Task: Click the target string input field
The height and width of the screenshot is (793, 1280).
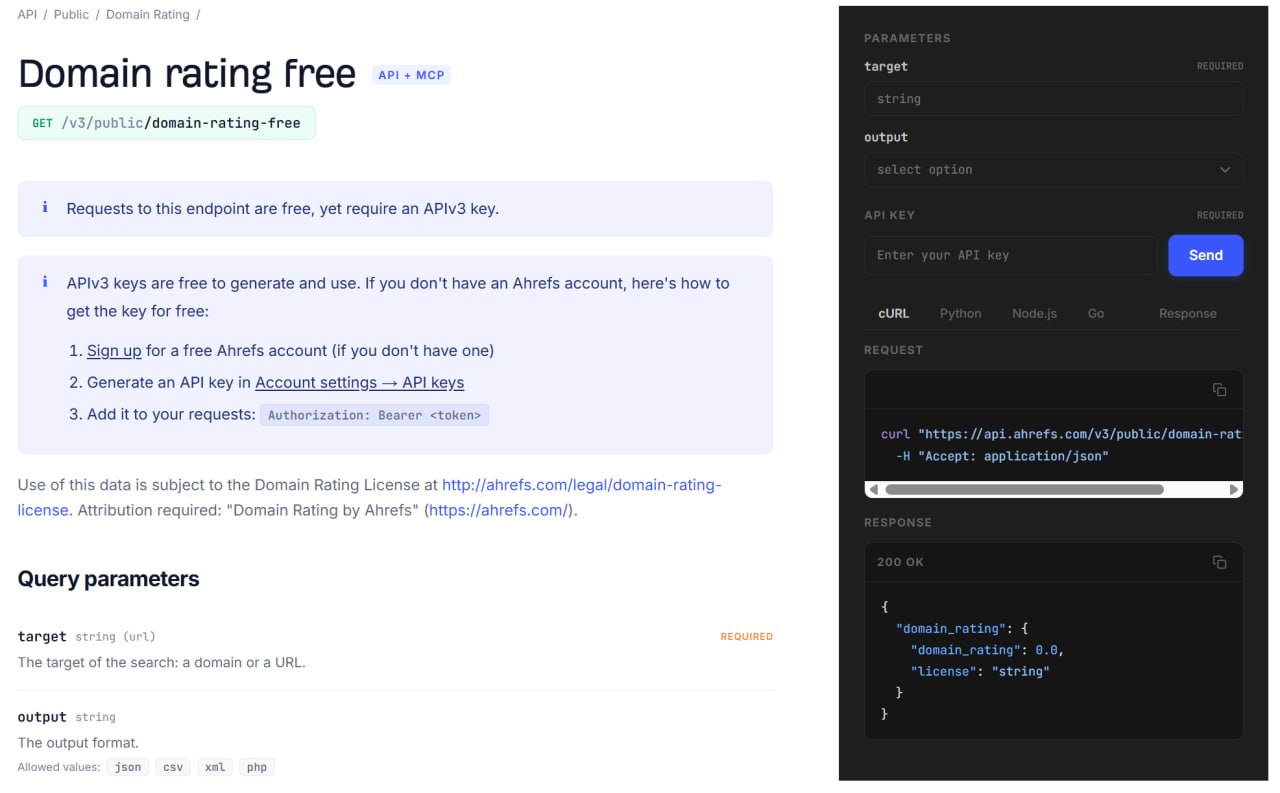Action: [1054, 99]
